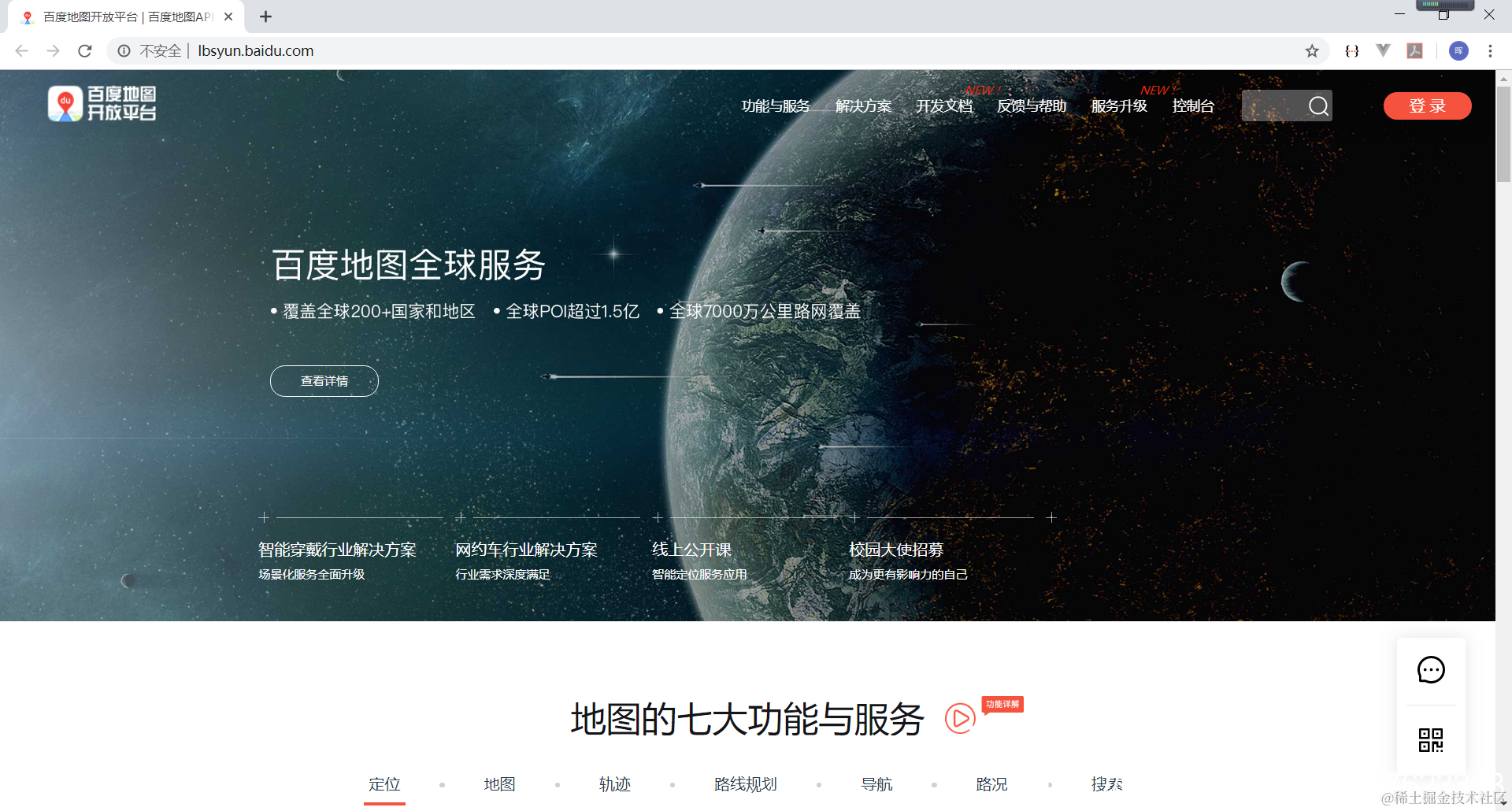Open the online chat bubble icon

coord(1431,670)
